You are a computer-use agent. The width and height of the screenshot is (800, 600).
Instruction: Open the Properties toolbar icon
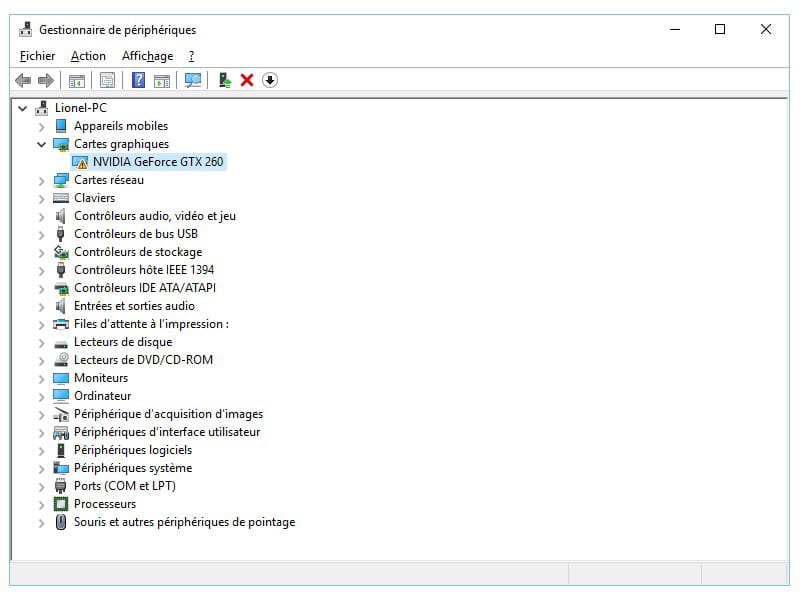tap(108, 80)
